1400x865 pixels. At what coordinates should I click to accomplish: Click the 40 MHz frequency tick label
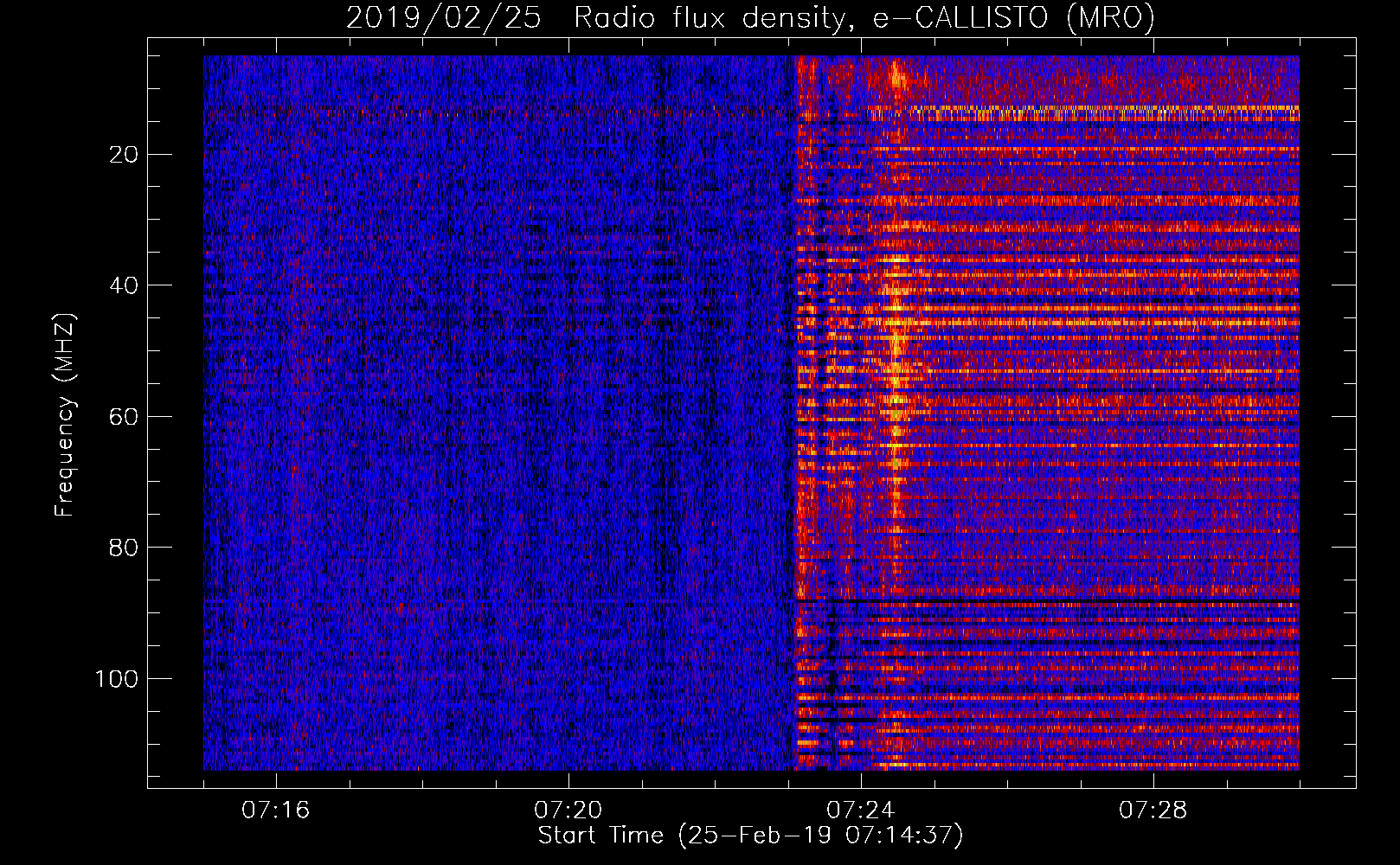(125, 285)
